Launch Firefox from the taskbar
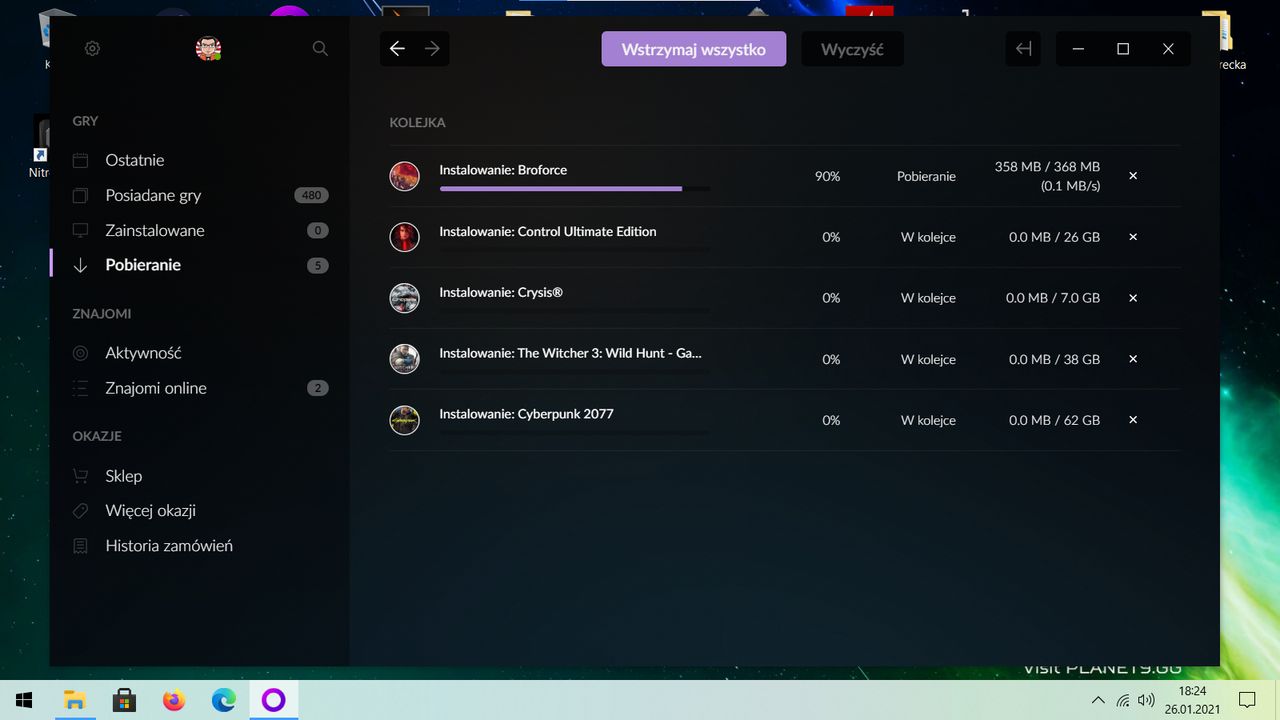Image resolution: width=1280 pixels, height=720 pixels. click(x=174, y=700)
